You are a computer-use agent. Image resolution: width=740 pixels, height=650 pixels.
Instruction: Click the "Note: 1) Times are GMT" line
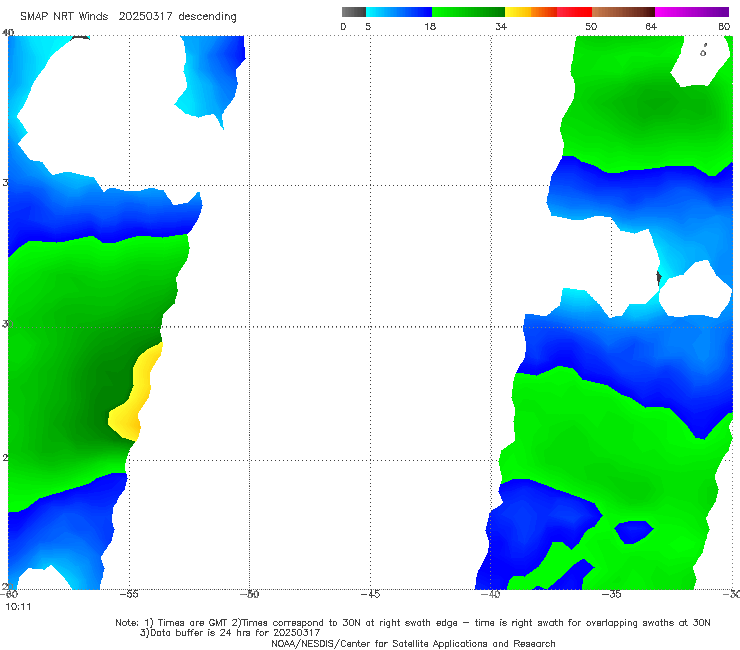point(413,623)
